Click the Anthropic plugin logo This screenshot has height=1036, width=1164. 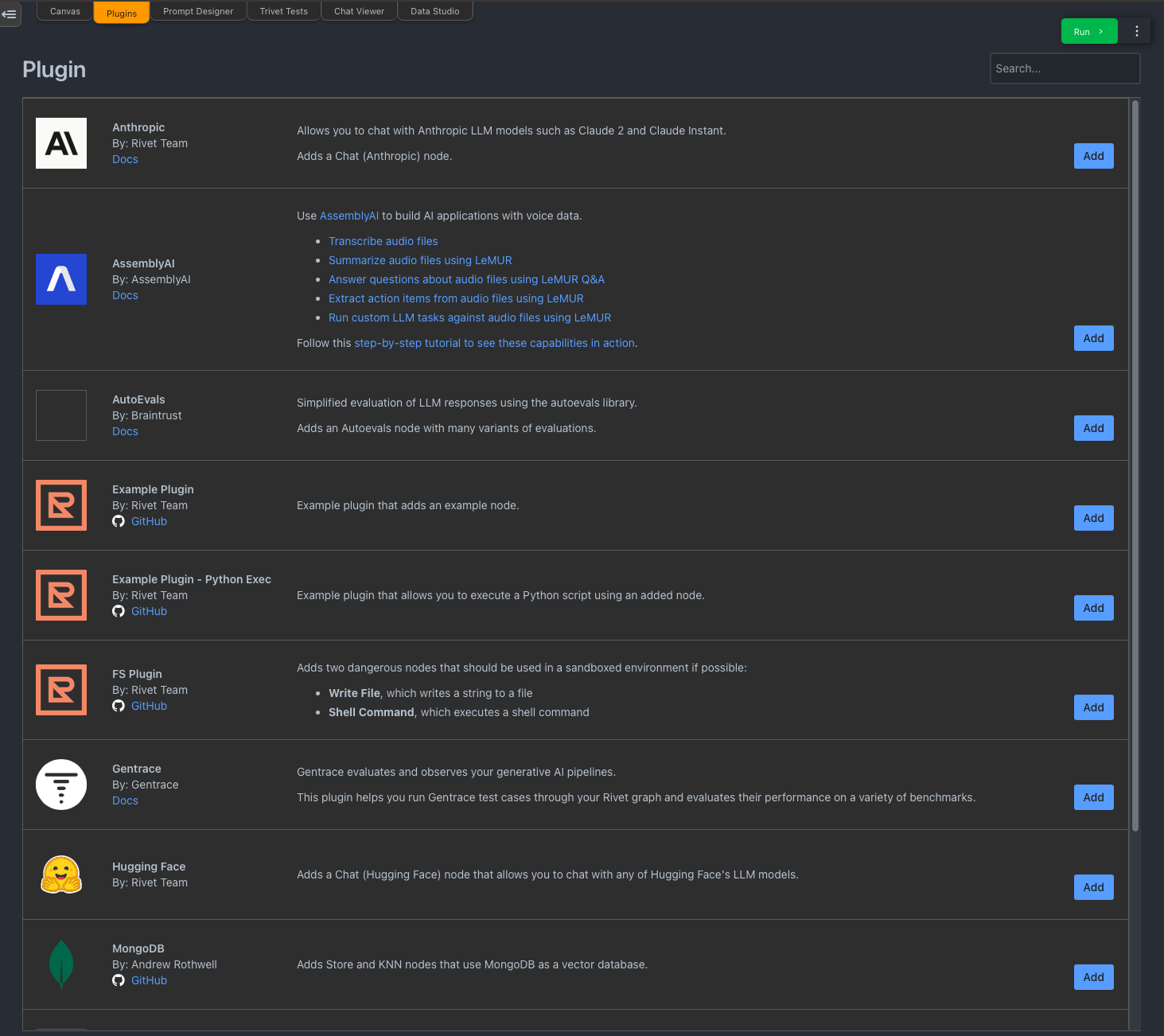click(x=61, y=143)
